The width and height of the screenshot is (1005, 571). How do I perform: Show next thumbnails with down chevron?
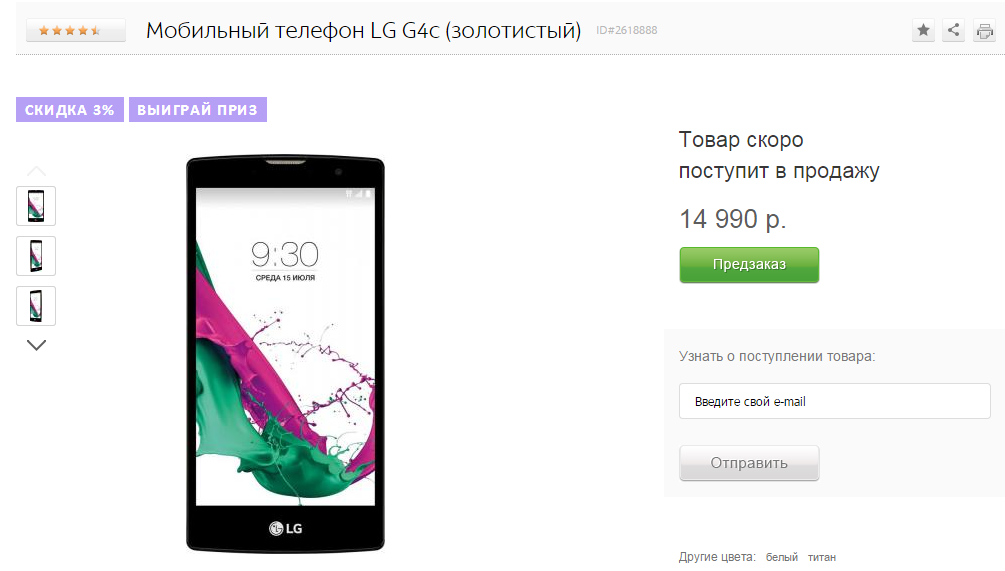(x=37, y=345)
